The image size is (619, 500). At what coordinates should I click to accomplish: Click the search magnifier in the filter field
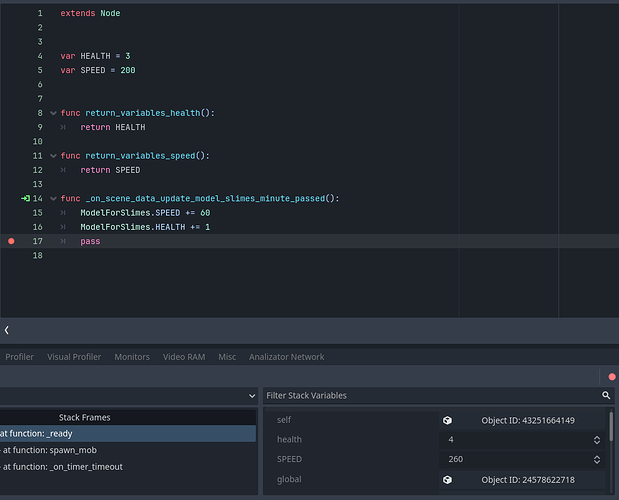click(606, 395)
